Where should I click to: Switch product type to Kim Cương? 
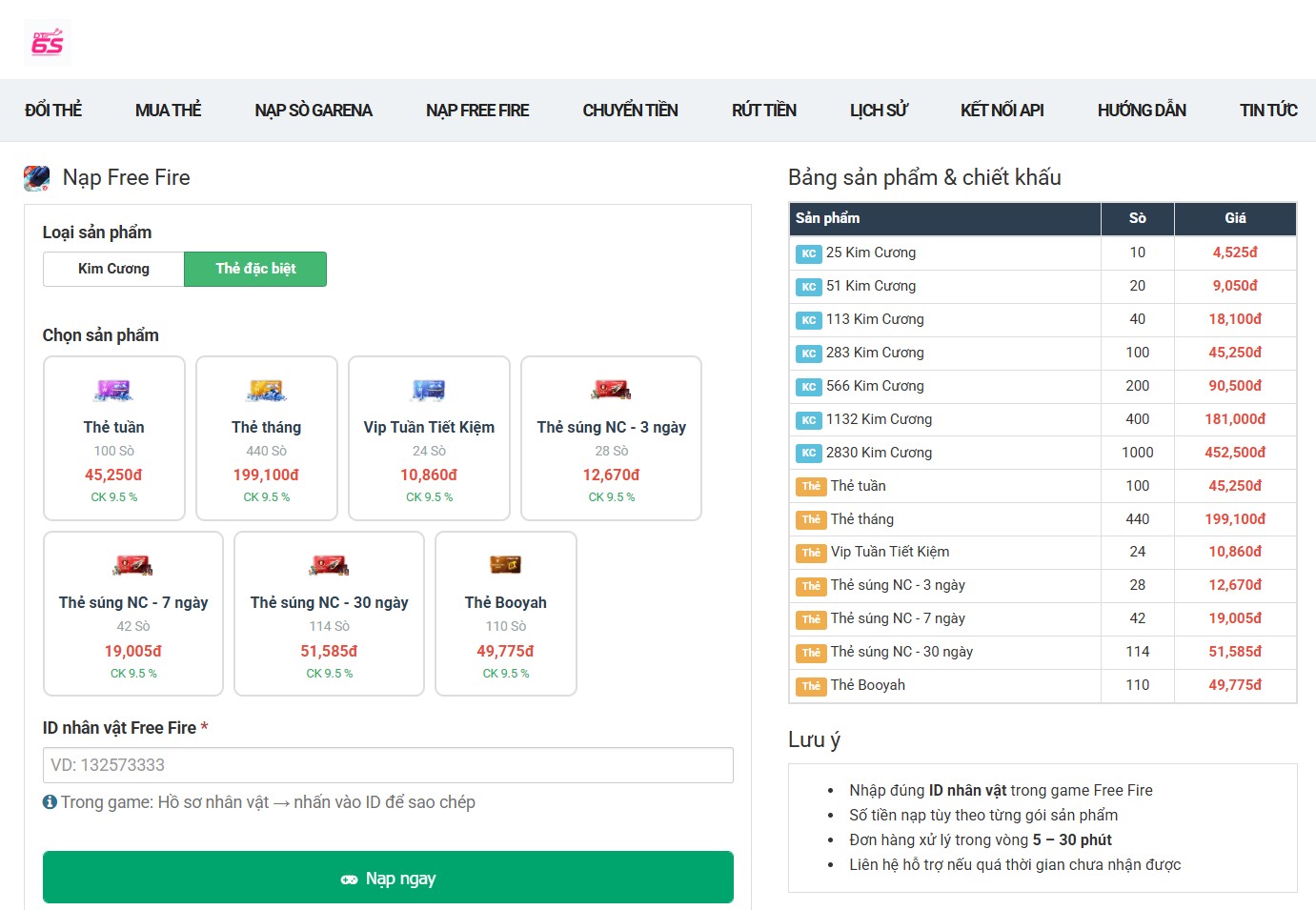[113, 269]
